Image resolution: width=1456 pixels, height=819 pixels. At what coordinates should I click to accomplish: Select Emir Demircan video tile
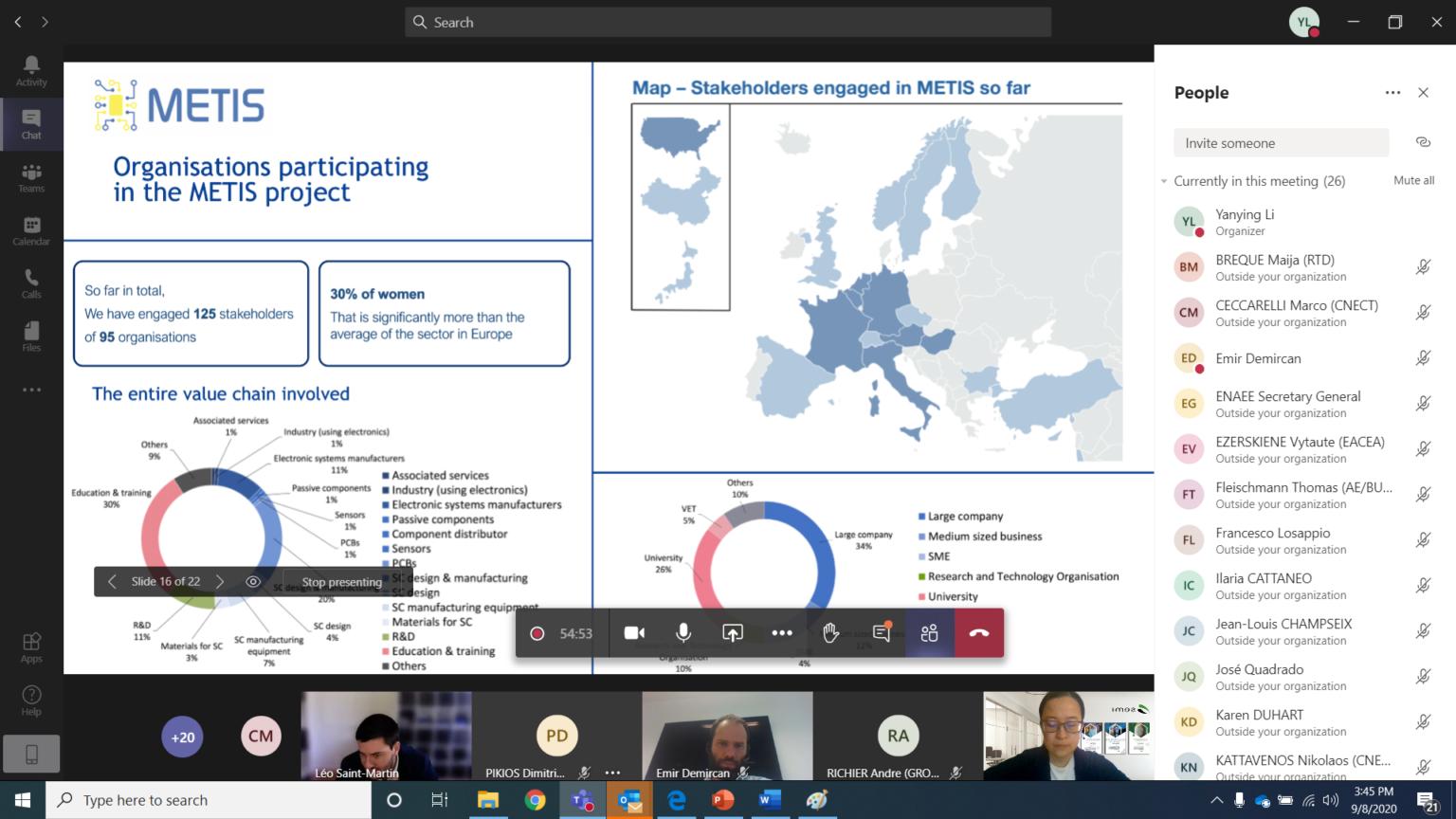coord(727,736)
